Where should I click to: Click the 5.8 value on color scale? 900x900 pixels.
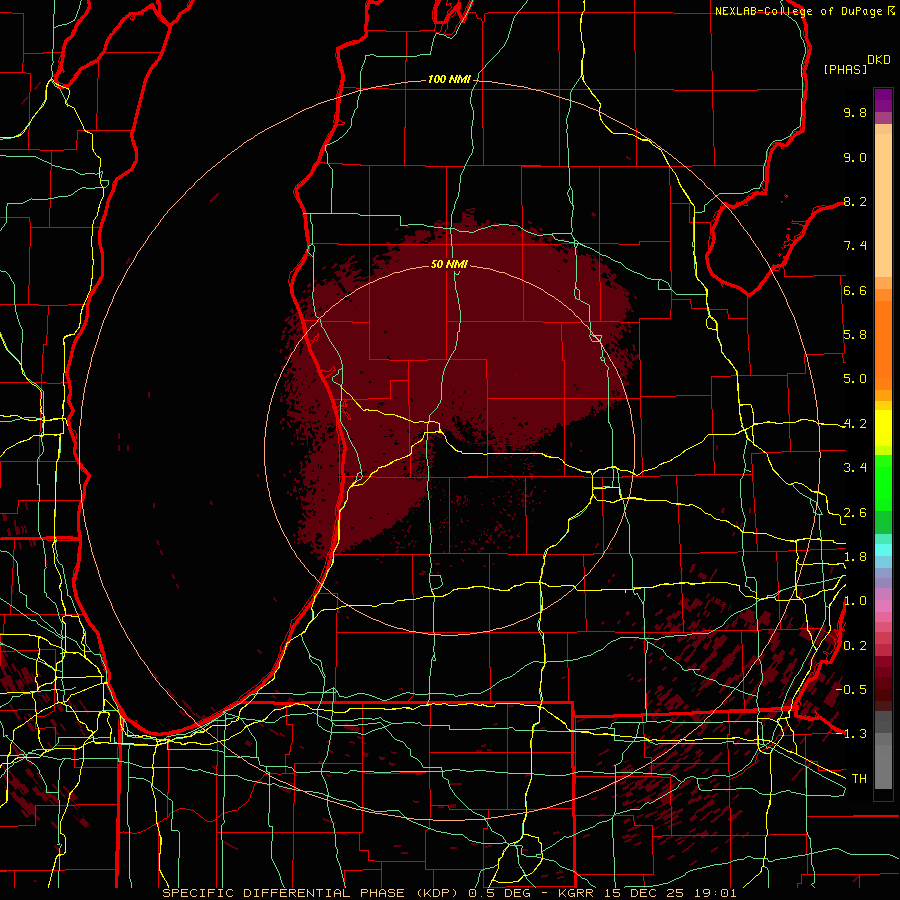tap(855, 335)
